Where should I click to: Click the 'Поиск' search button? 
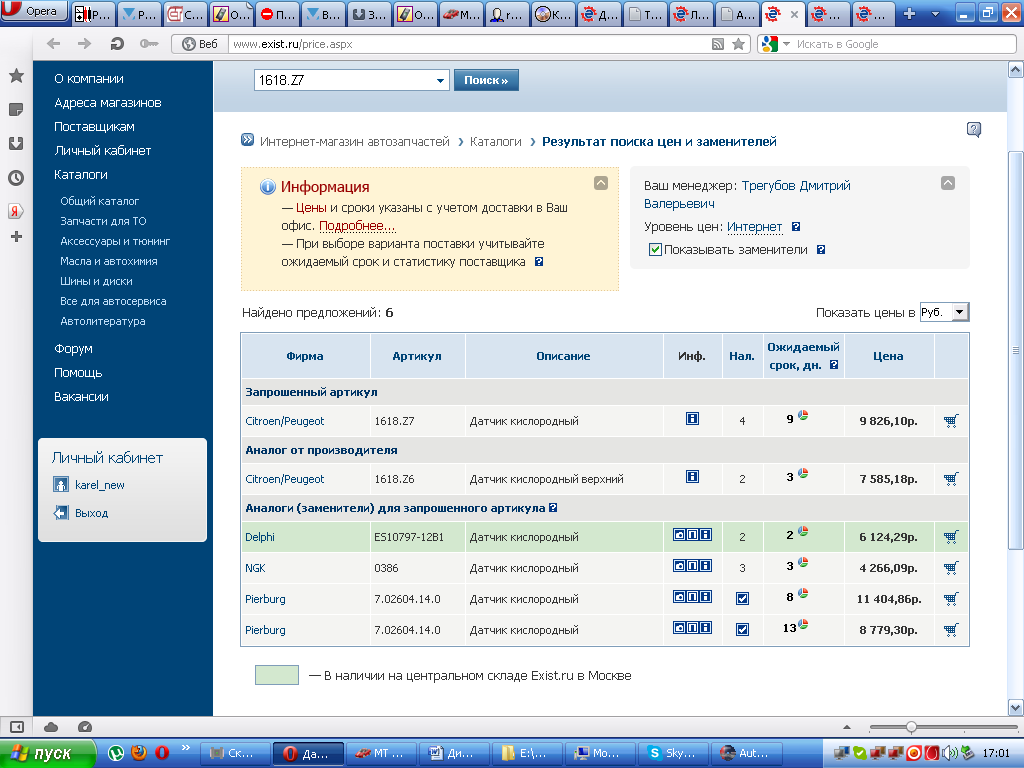pos(486,80)
